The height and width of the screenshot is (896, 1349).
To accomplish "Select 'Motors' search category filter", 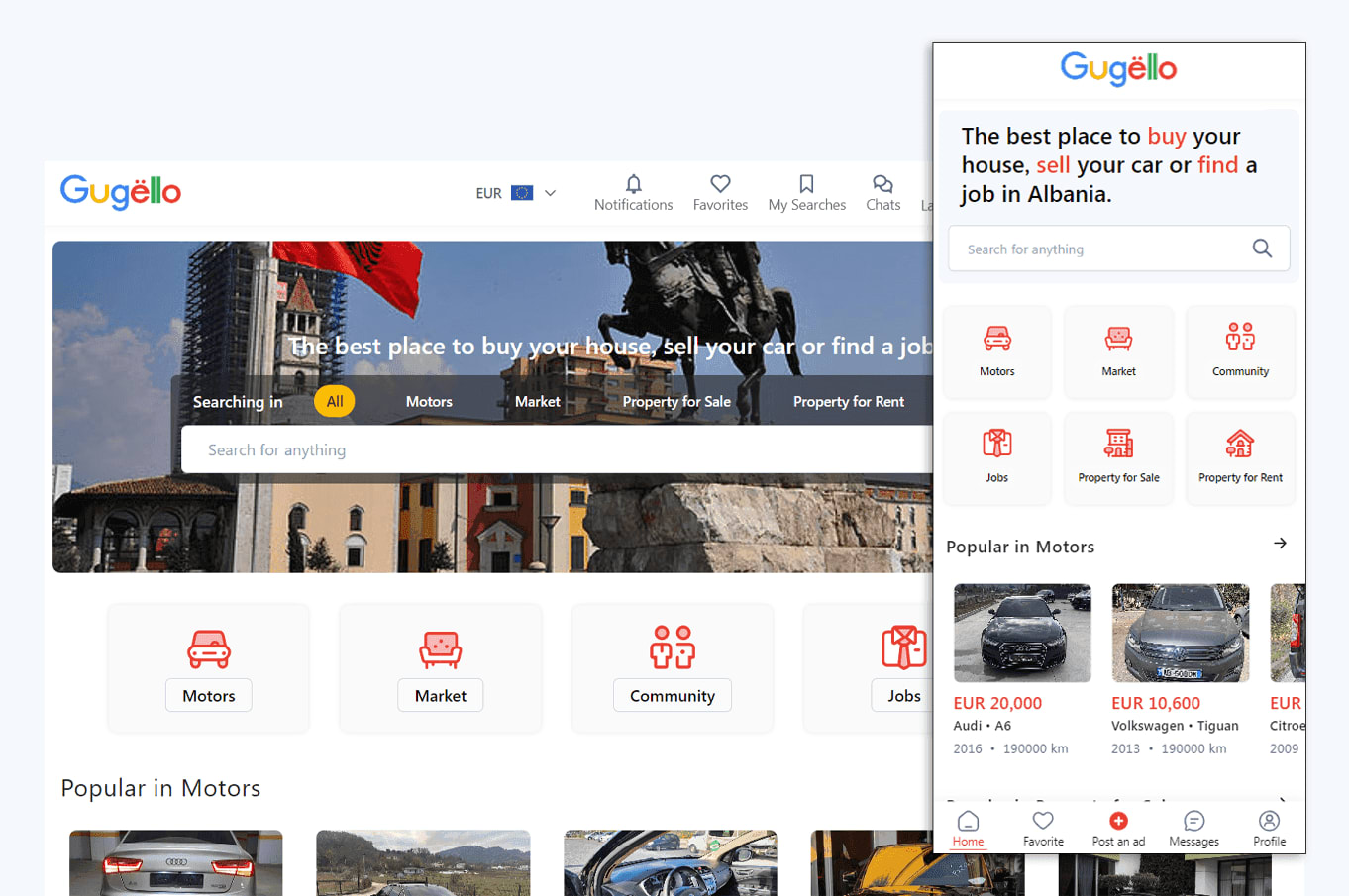I will click(429, 401).
